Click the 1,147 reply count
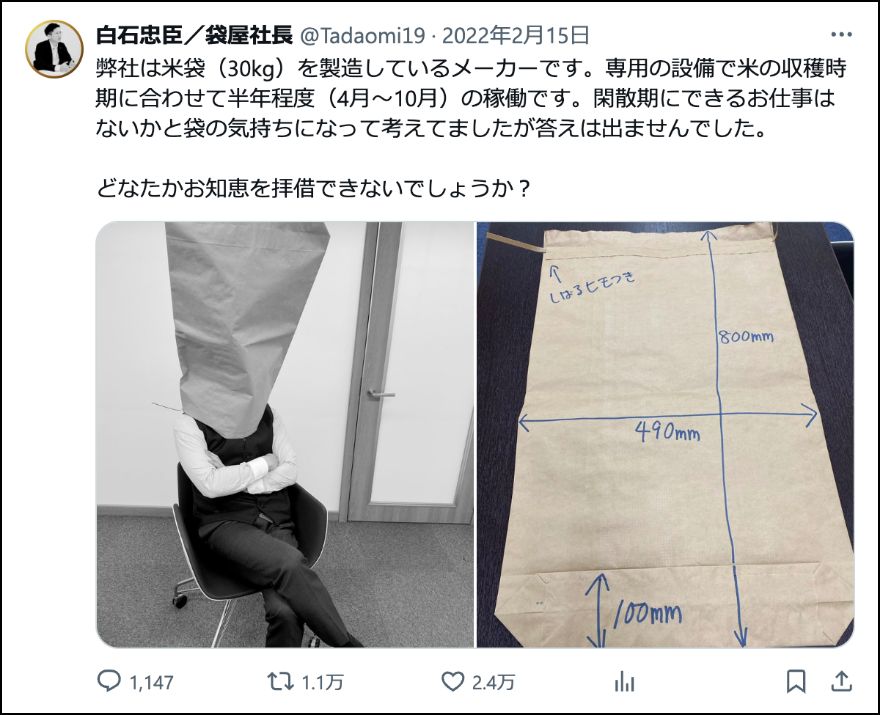This screenshot has height=715, width=880. [151, 682]
